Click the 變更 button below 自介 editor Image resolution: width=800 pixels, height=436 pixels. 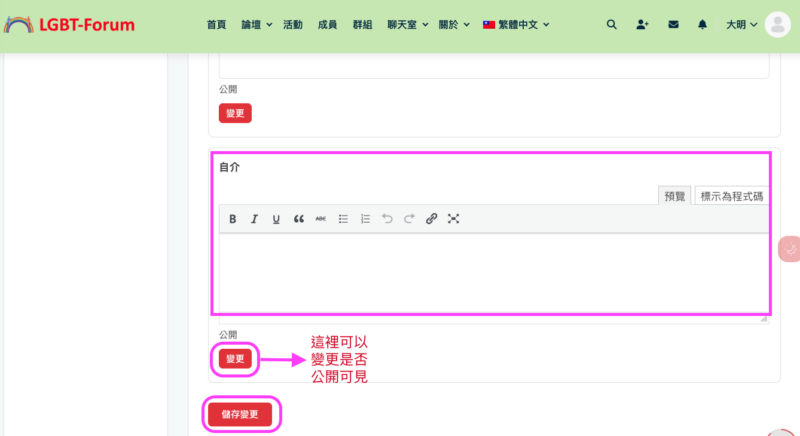pos(235,359)
